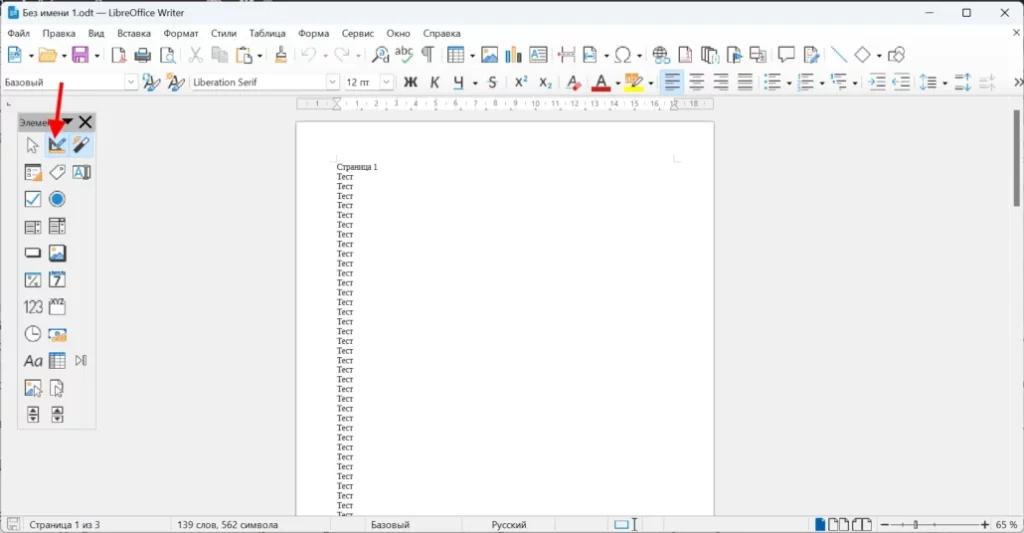Screen dimensions: 1024x533
Task: Click the 65 % zoom level field
Action: pos(1006,525)
